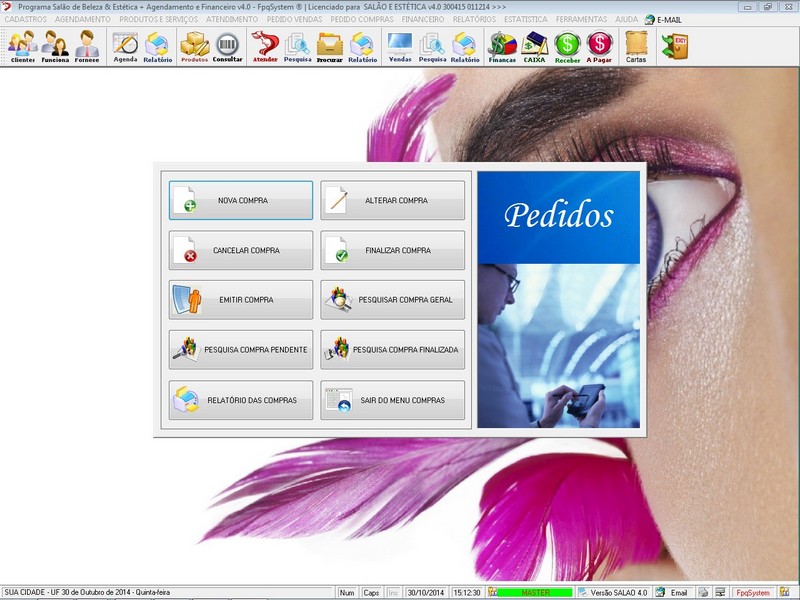Click the RELATÓRIO DAS COMPRAS button
Image resolution: width=800 pixels, height=600 pixels.
[x=241, y=401]
